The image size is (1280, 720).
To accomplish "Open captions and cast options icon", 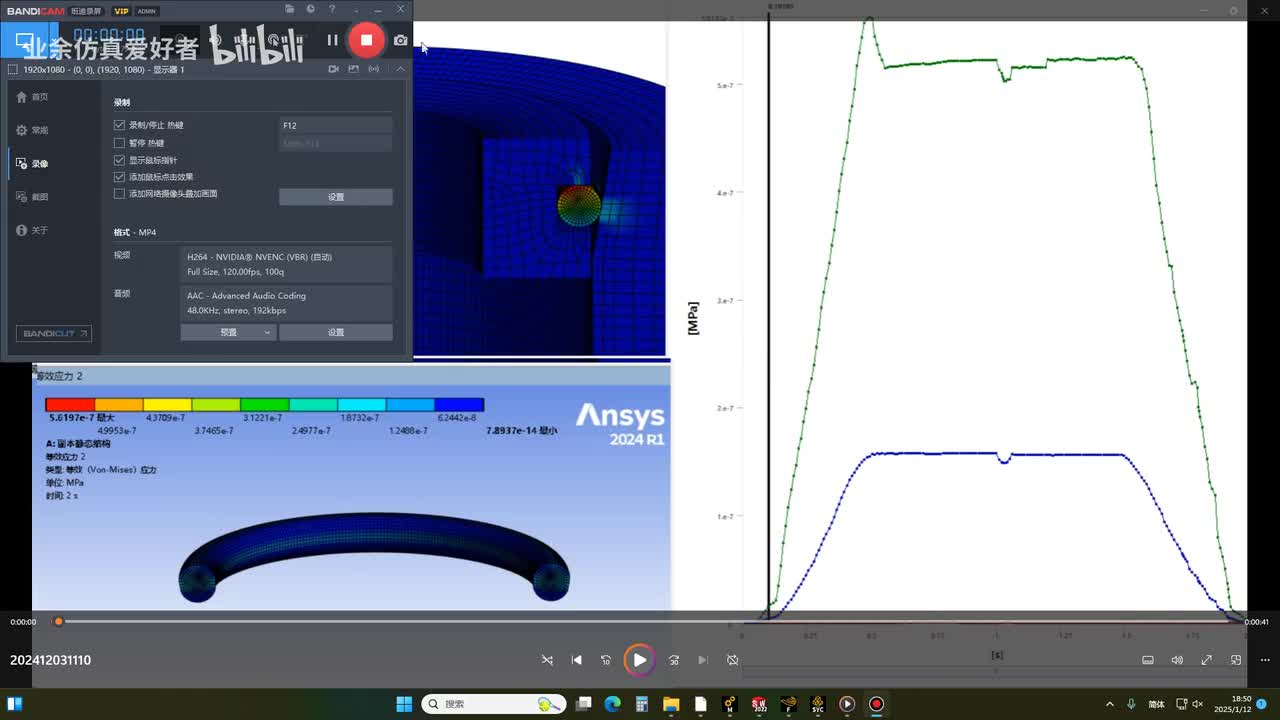I will pos(1148,660).
